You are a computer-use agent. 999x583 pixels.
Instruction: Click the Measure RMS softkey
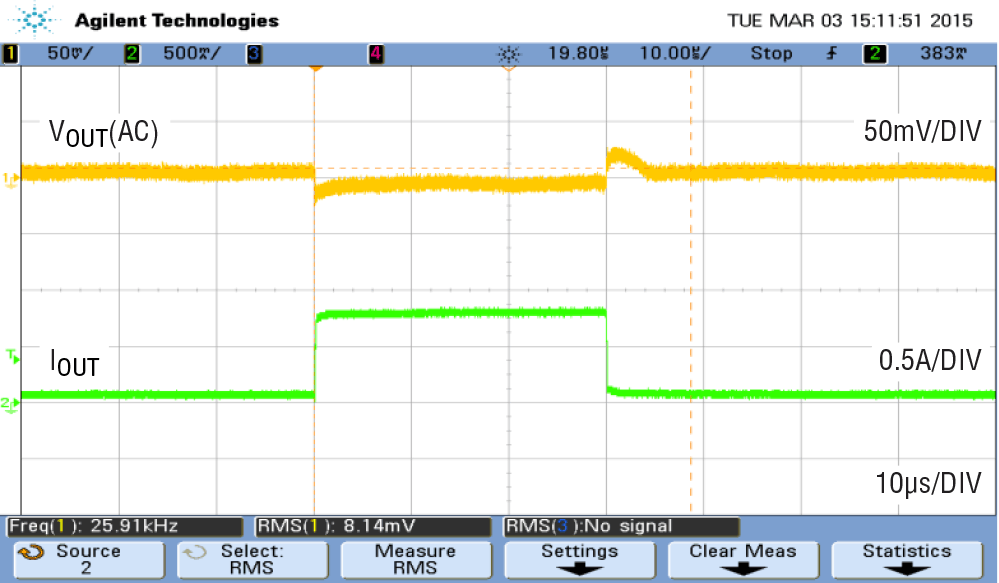pos(416,560)
